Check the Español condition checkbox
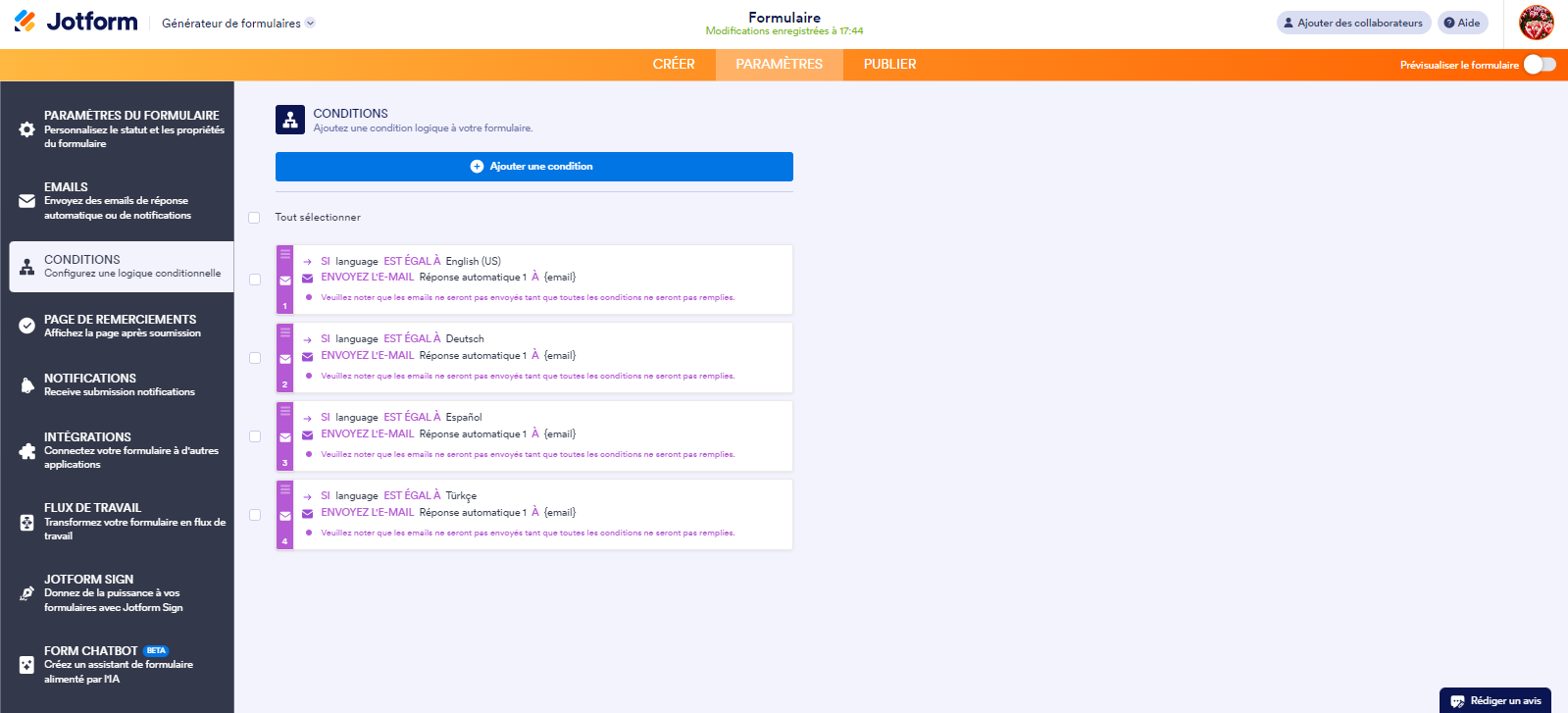This screenshot has width=1568, height=713. (x=255, y=436)
